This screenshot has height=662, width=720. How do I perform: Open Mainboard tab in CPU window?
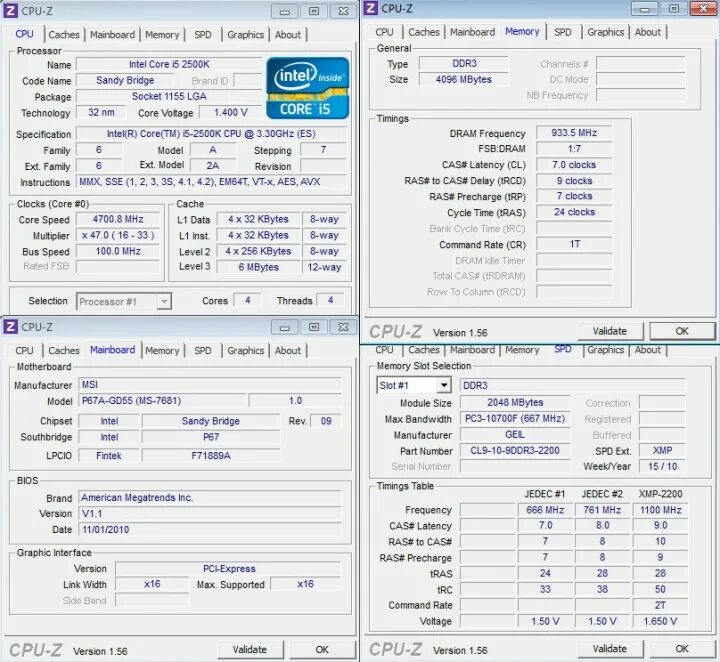[112, 35]
